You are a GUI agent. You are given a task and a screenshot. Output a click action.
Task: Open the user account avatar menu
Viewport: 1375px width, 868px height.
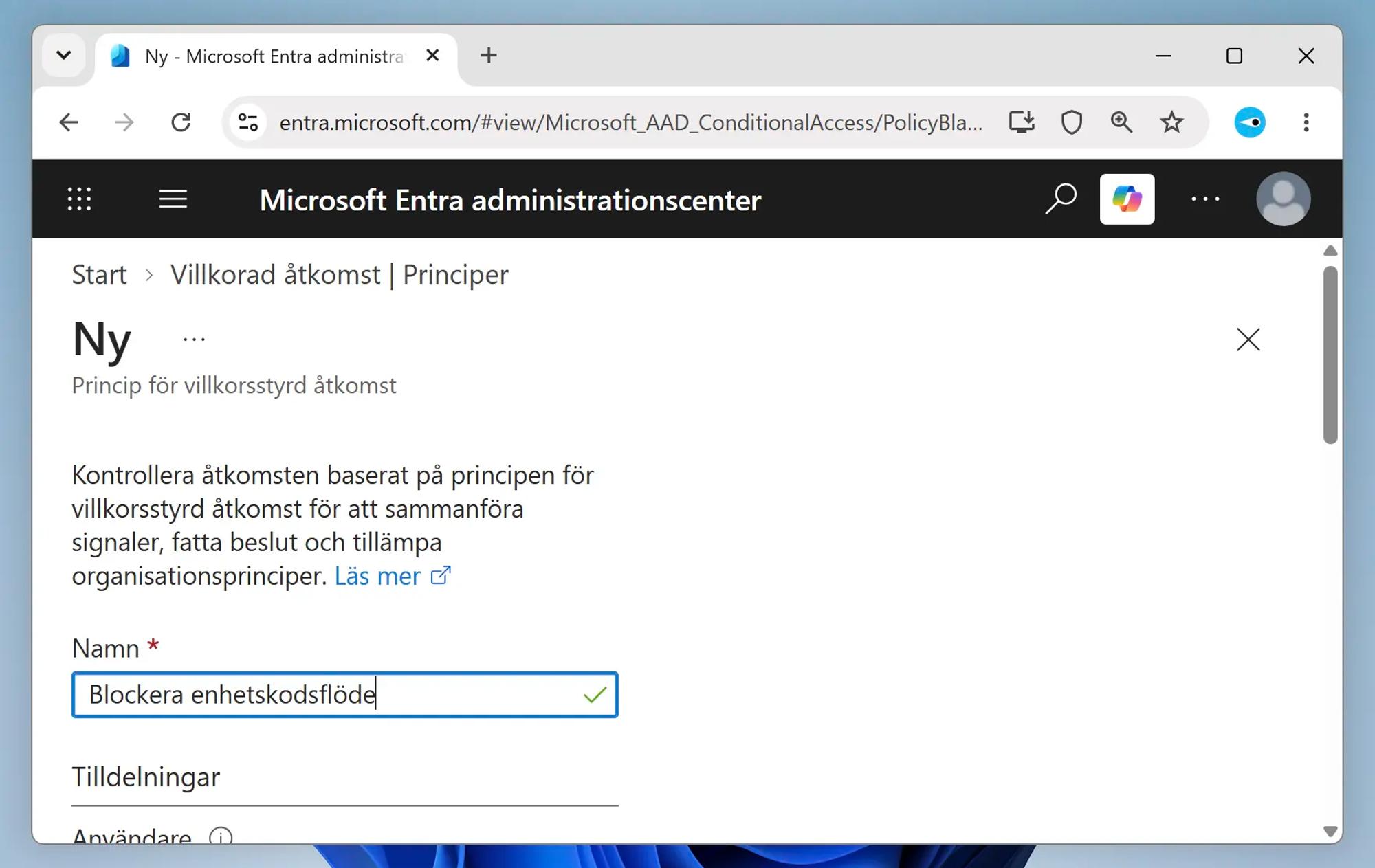click(1284, 199)
